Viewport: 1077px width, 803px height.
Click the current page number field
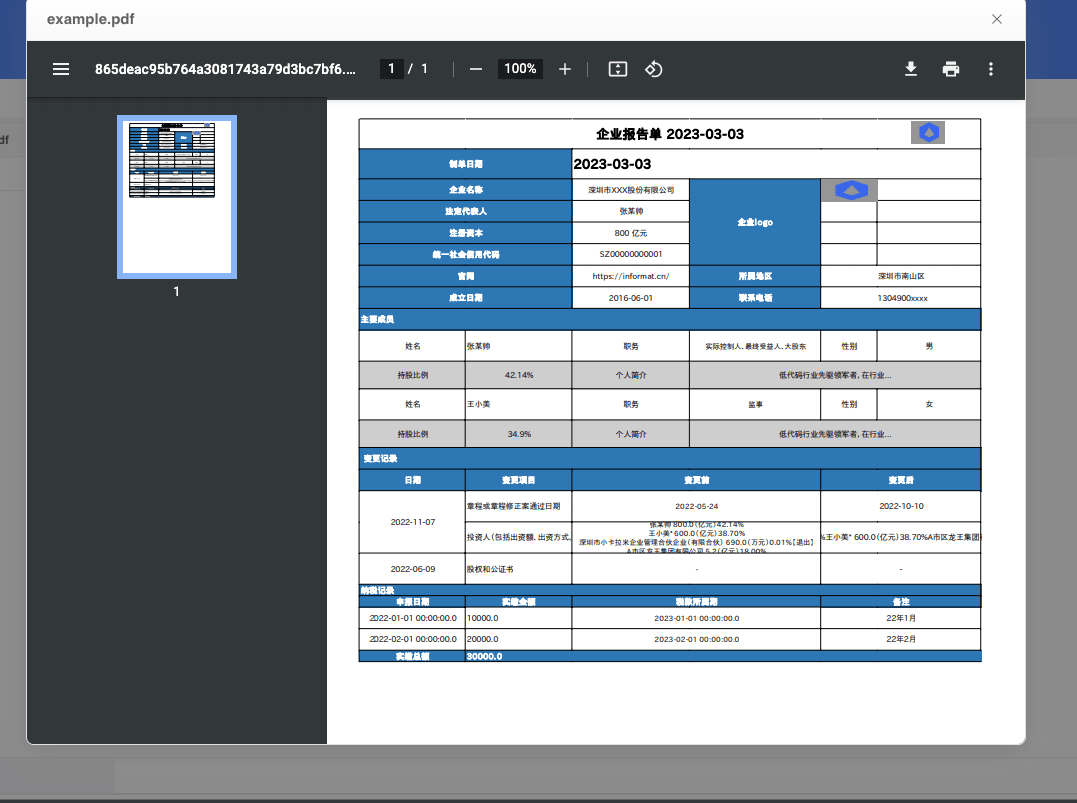[391, 69]
